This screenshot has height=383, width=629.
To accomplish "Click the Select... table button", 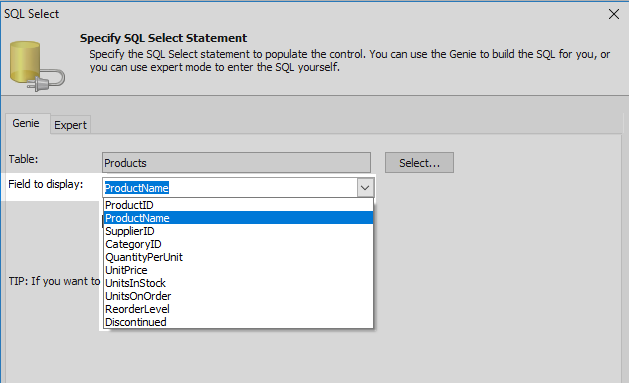I will (x=419, y=162).
